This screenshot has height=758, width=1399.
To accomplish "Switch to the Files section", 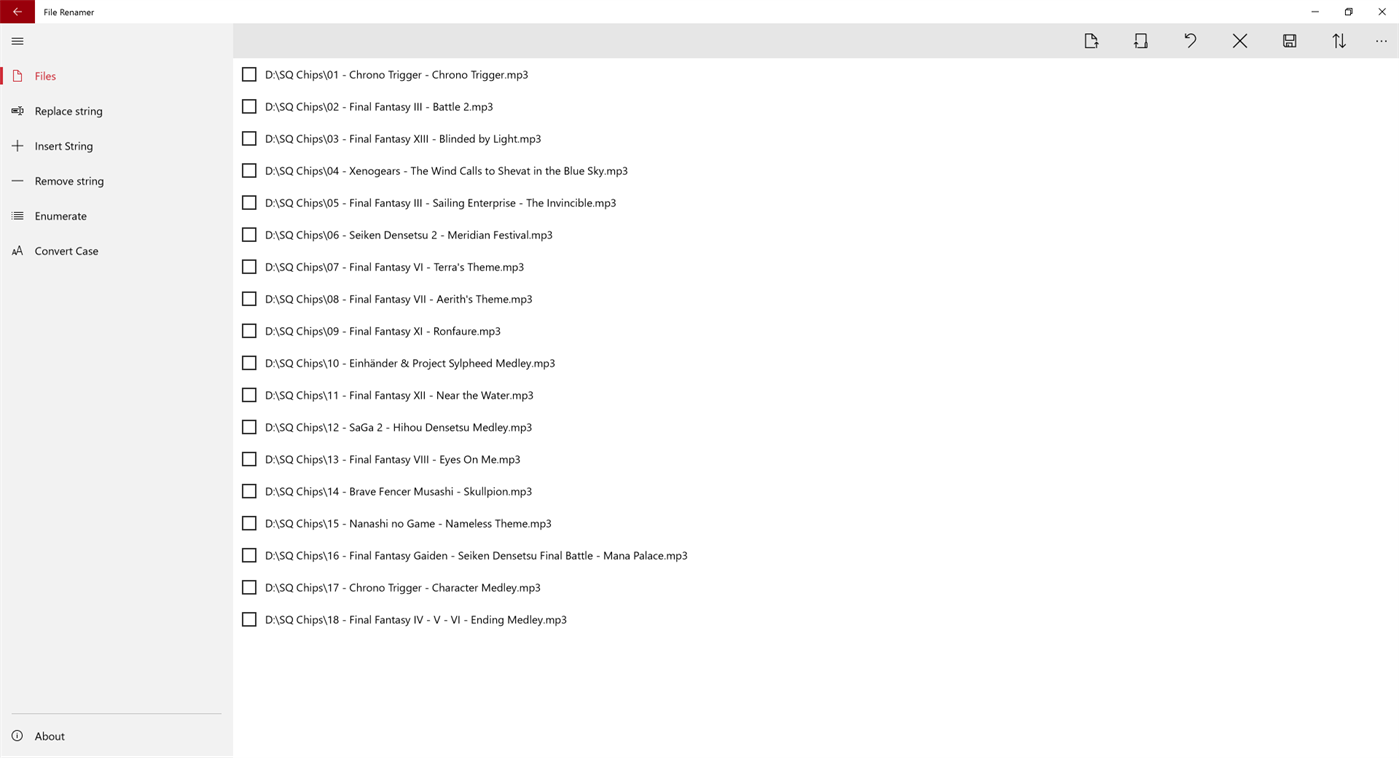I will 45,75.
